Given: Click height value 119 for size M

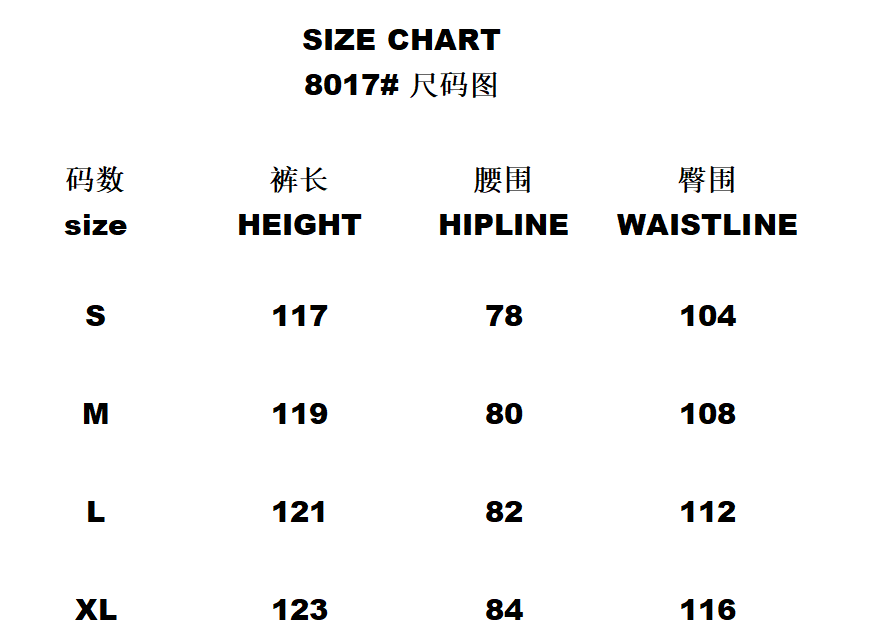Looking at the screenshot, I should pyautogui.click(x=299, y=414).
